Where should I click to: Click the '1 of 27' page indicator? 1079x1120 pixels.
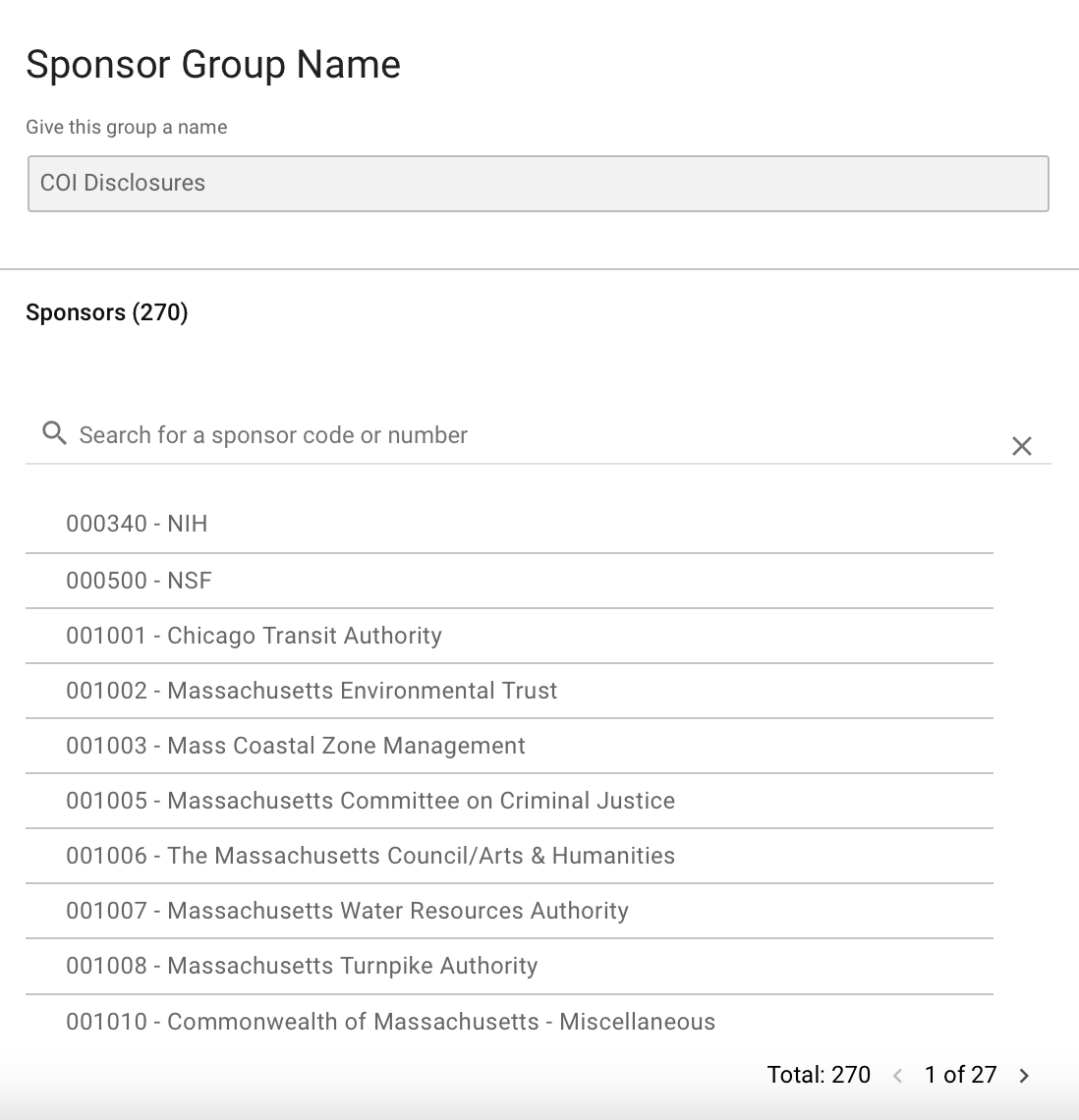[960, 1075]
